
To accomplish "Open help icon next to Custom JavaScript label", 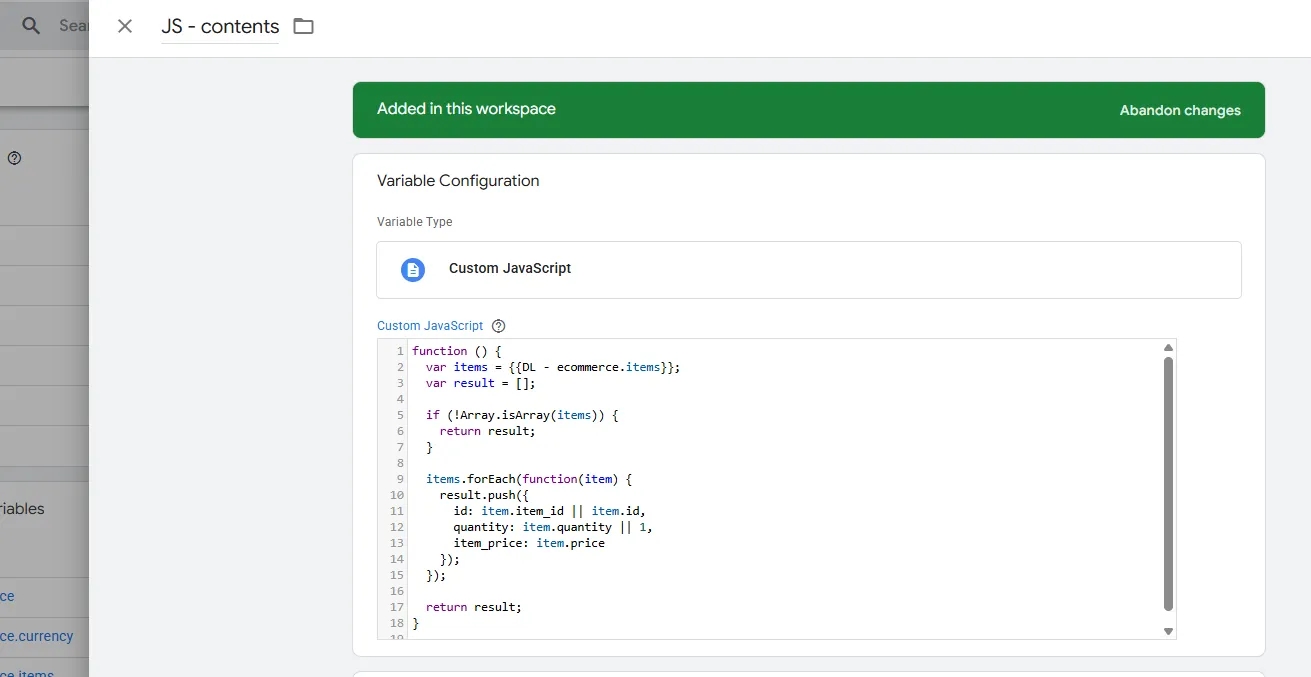I will [x=499, y=326].
